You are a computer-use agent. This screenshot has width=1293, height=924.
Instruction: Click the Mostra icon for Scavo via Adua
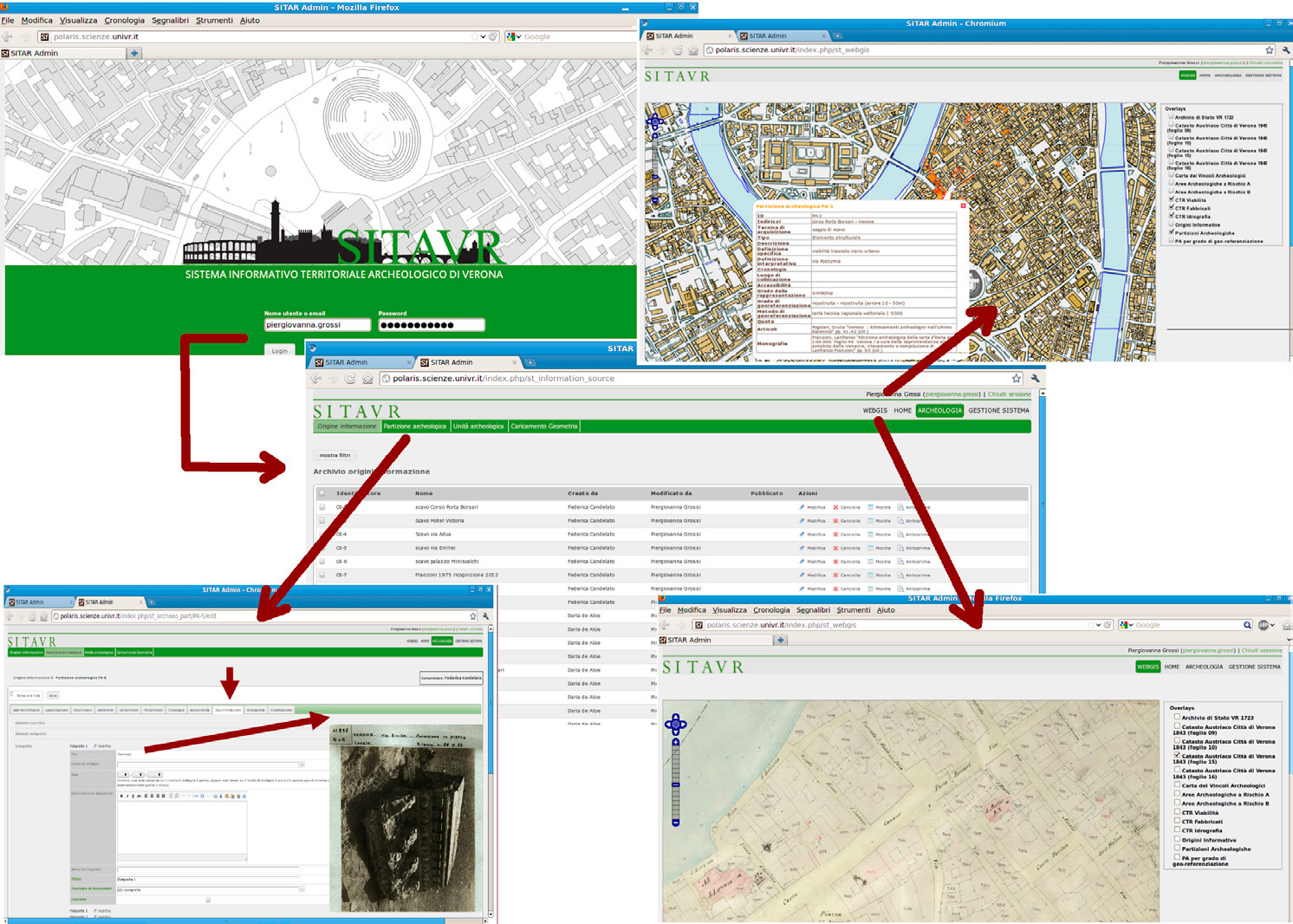pos(871,535)
